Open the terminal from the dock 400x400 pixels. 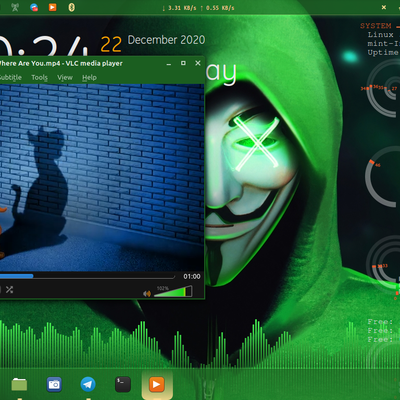coord(123,384)
